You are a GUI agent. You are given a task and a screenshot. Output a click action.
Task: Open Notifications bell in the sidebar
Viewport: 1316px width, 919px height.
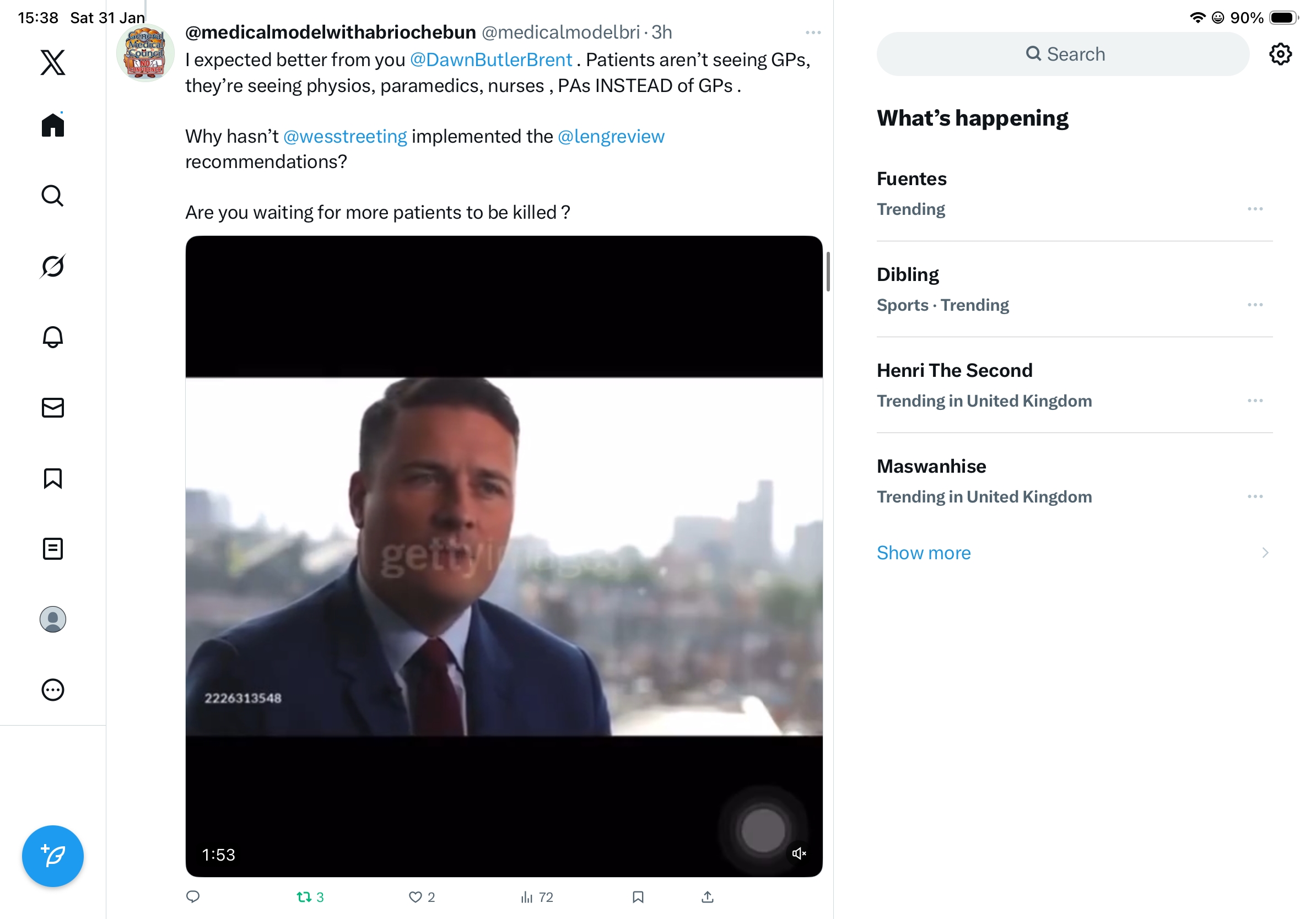click(53, 337)
